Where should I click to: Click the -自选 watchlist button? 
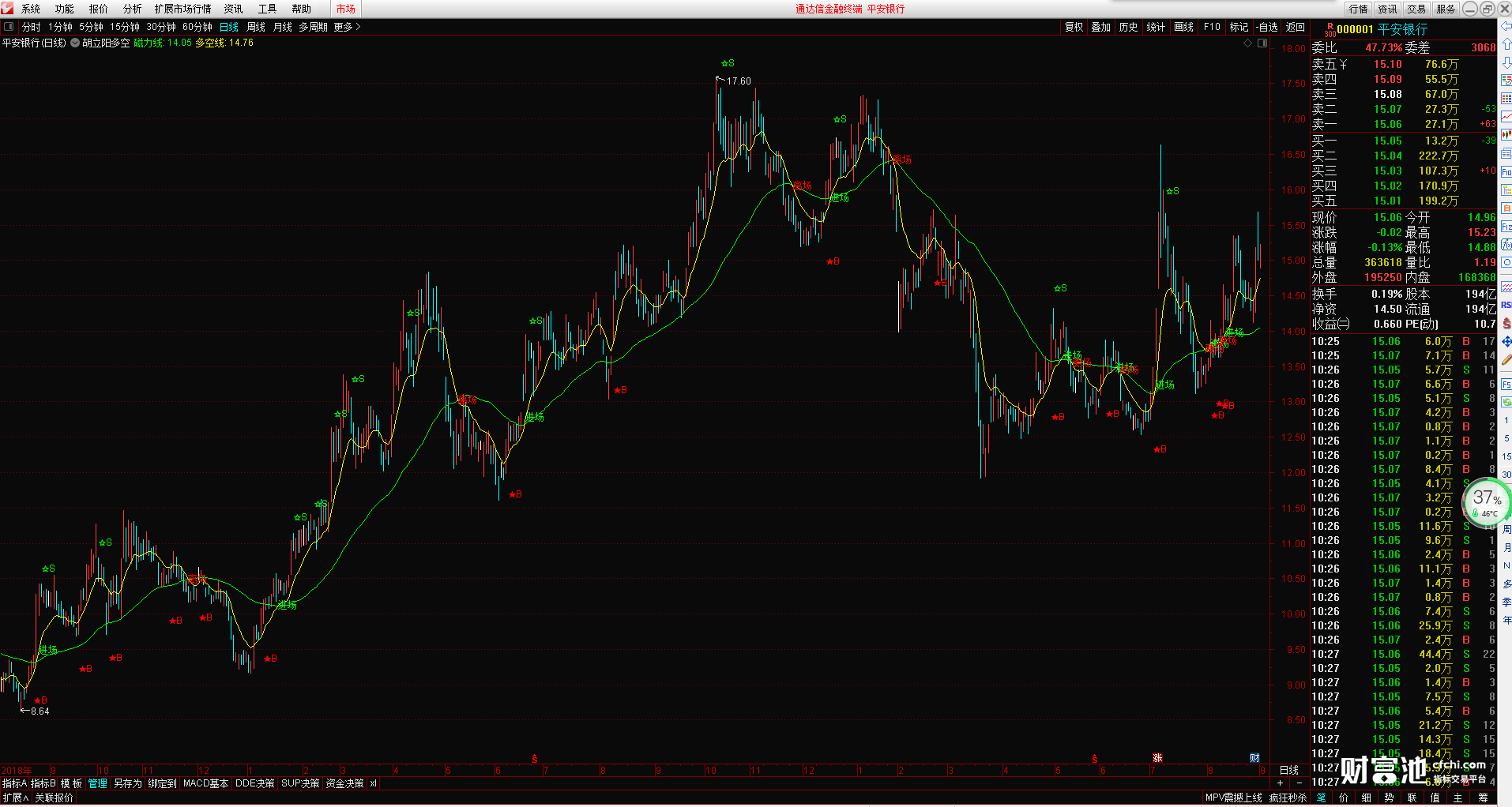click(x=1267, y=27)
